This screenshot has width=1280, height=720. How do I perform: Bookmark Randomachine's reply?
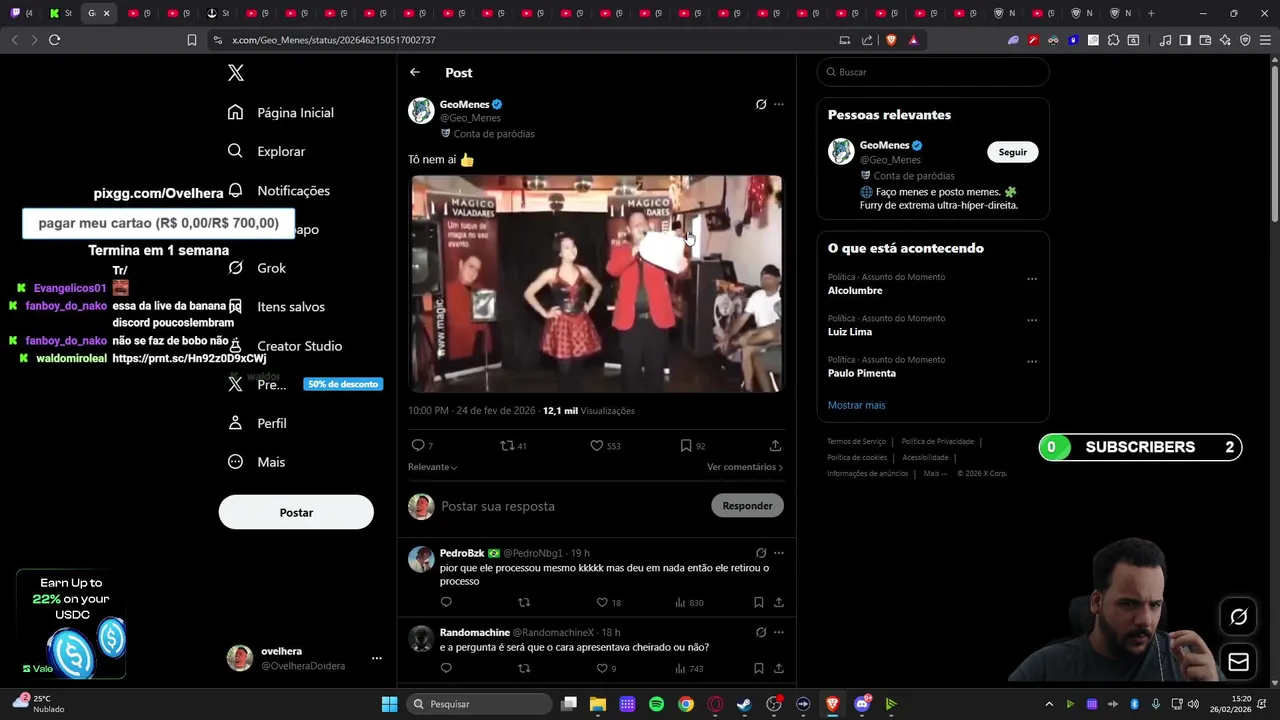(758, 668)
